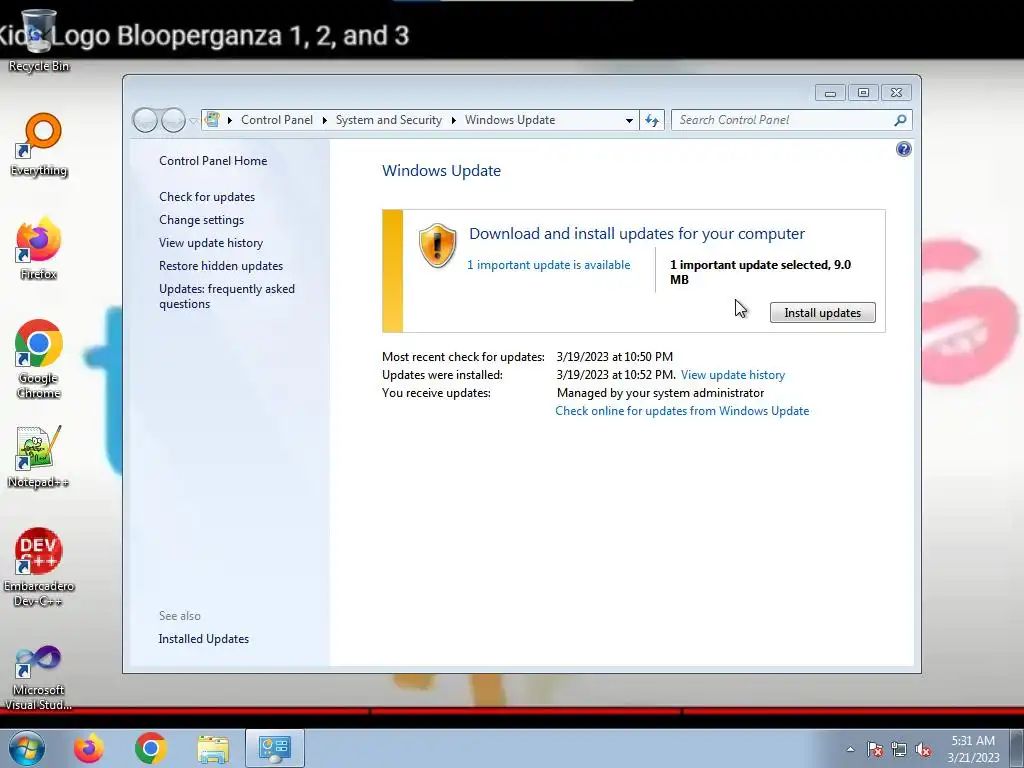Click the Windows Start orb

[x=27, y=748]
